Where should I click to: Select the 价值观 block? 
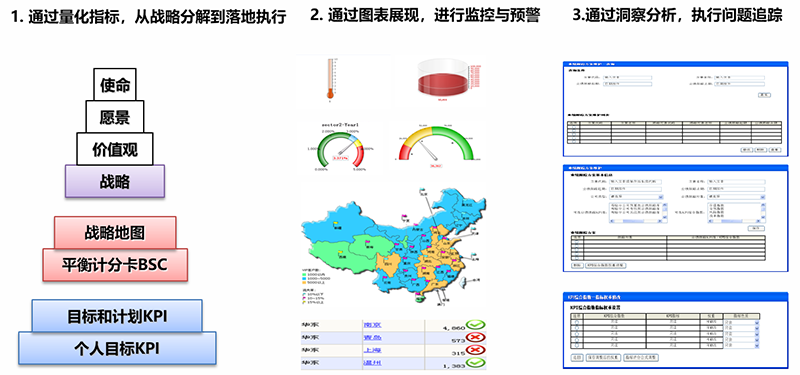pos(115,149)
